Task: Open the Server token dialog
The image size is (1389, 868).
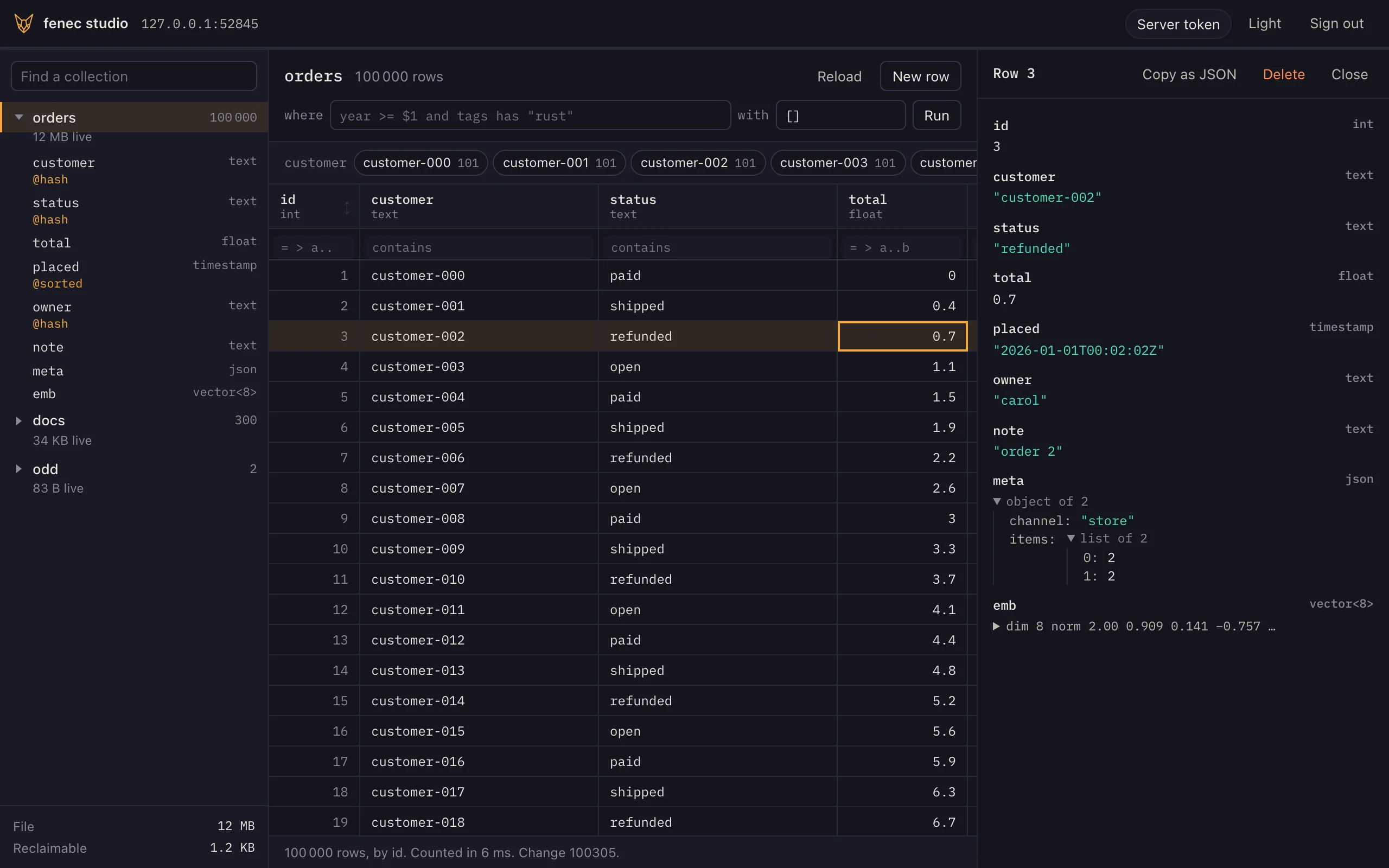Action: click(1178, 24)
